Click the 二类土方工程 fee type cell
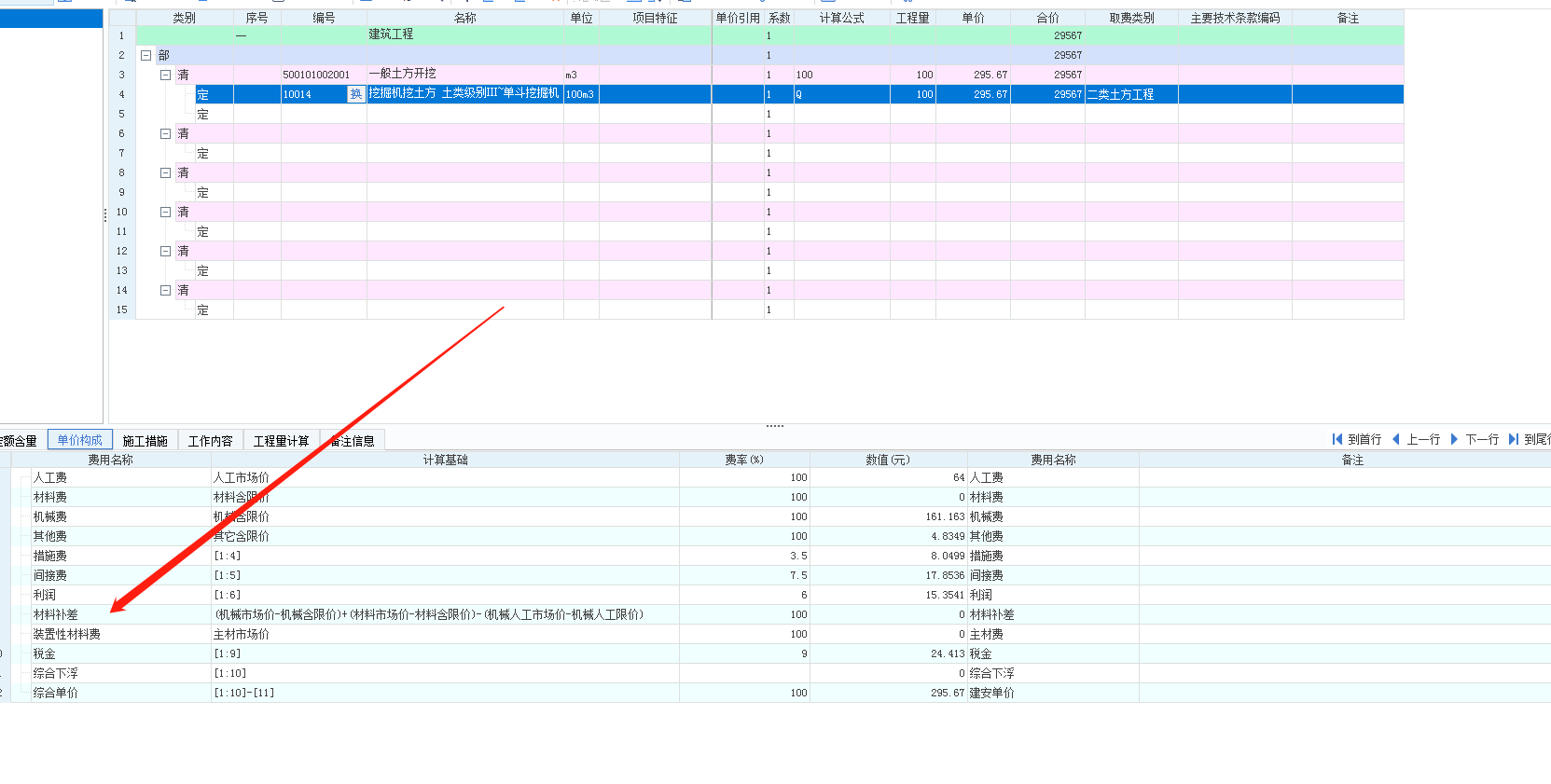 (1131, 94)
